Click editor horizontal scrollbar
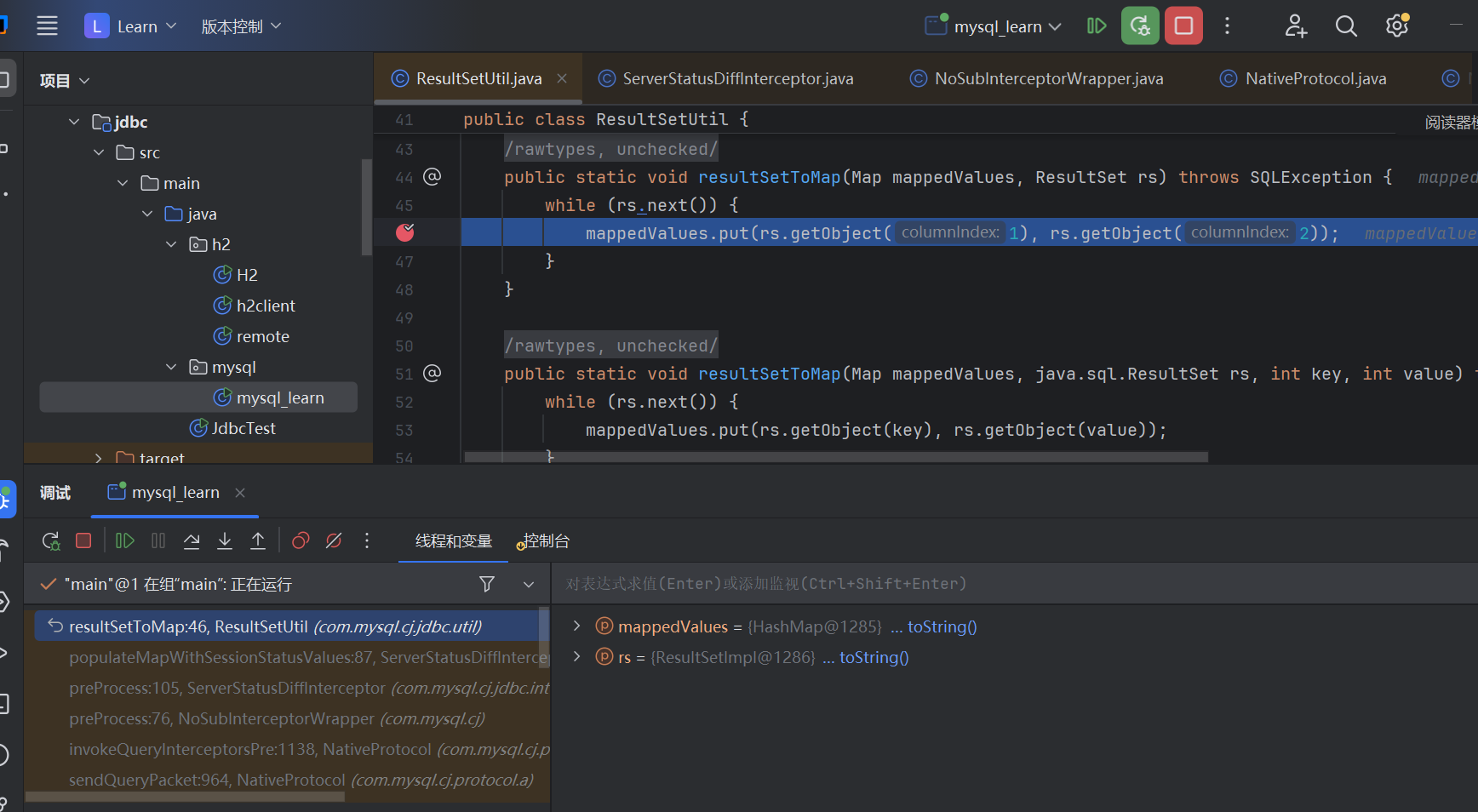This screenshot has height=812, width=1478. coord(836,457)
